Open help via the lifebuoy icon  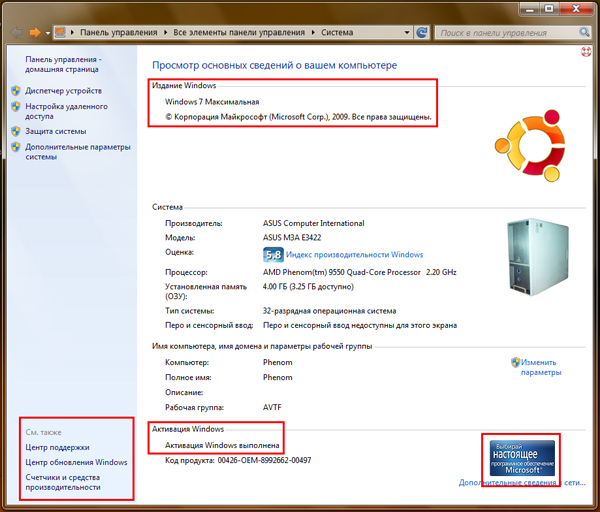pyautogui.click(x=586, y=52)
